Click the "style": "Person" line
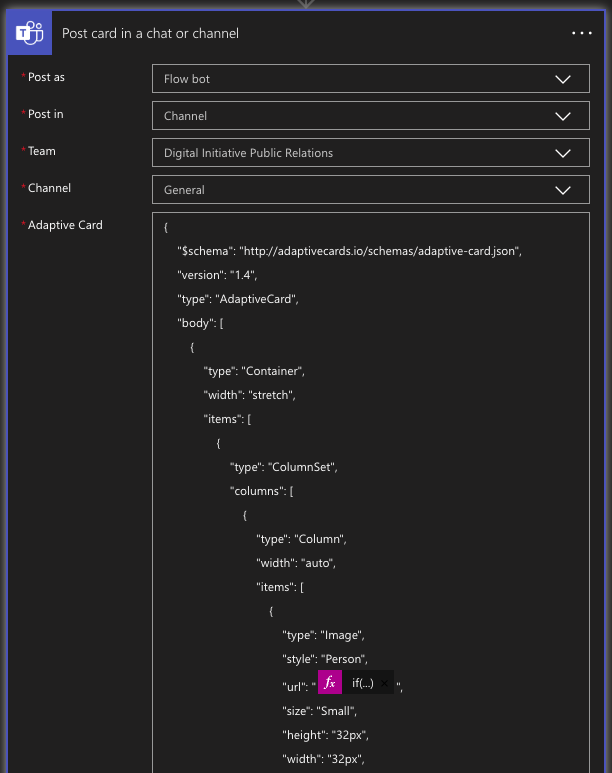Image resolution: width=612 pixels, height=773 pixels. [x=325, y=659]
